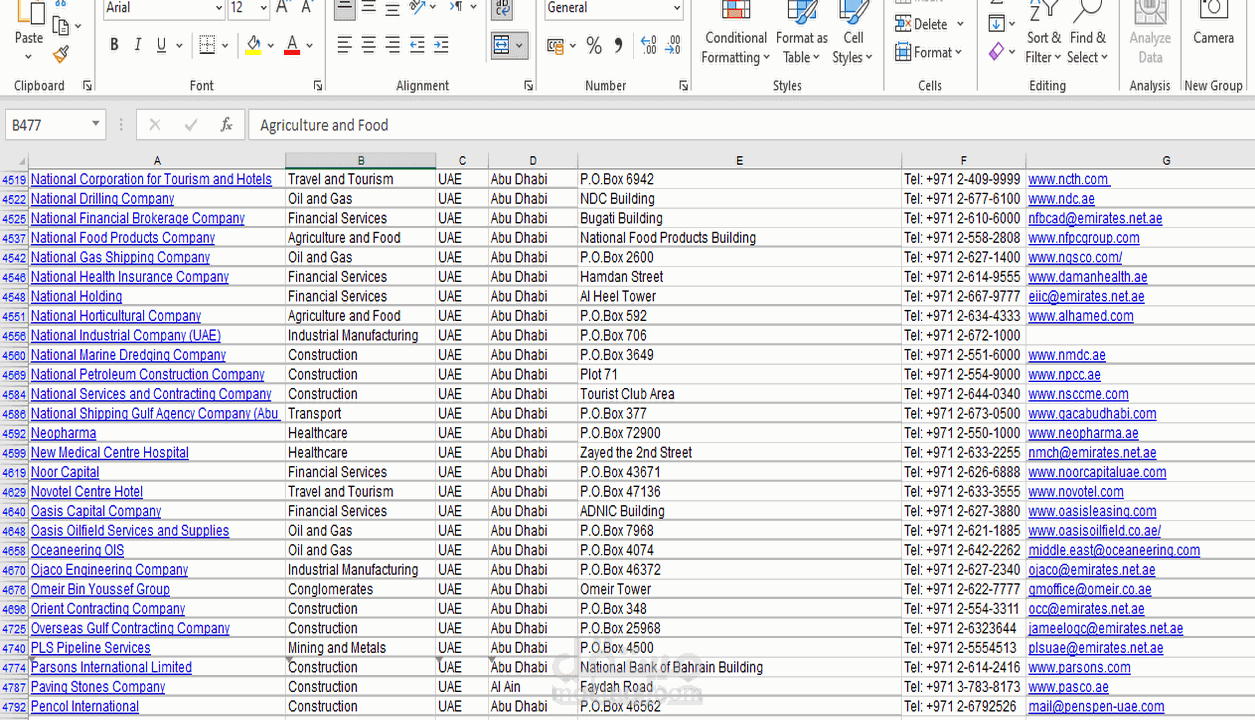
Task: Open Clipboard dialog launcher
Action: tap(88, 86)
